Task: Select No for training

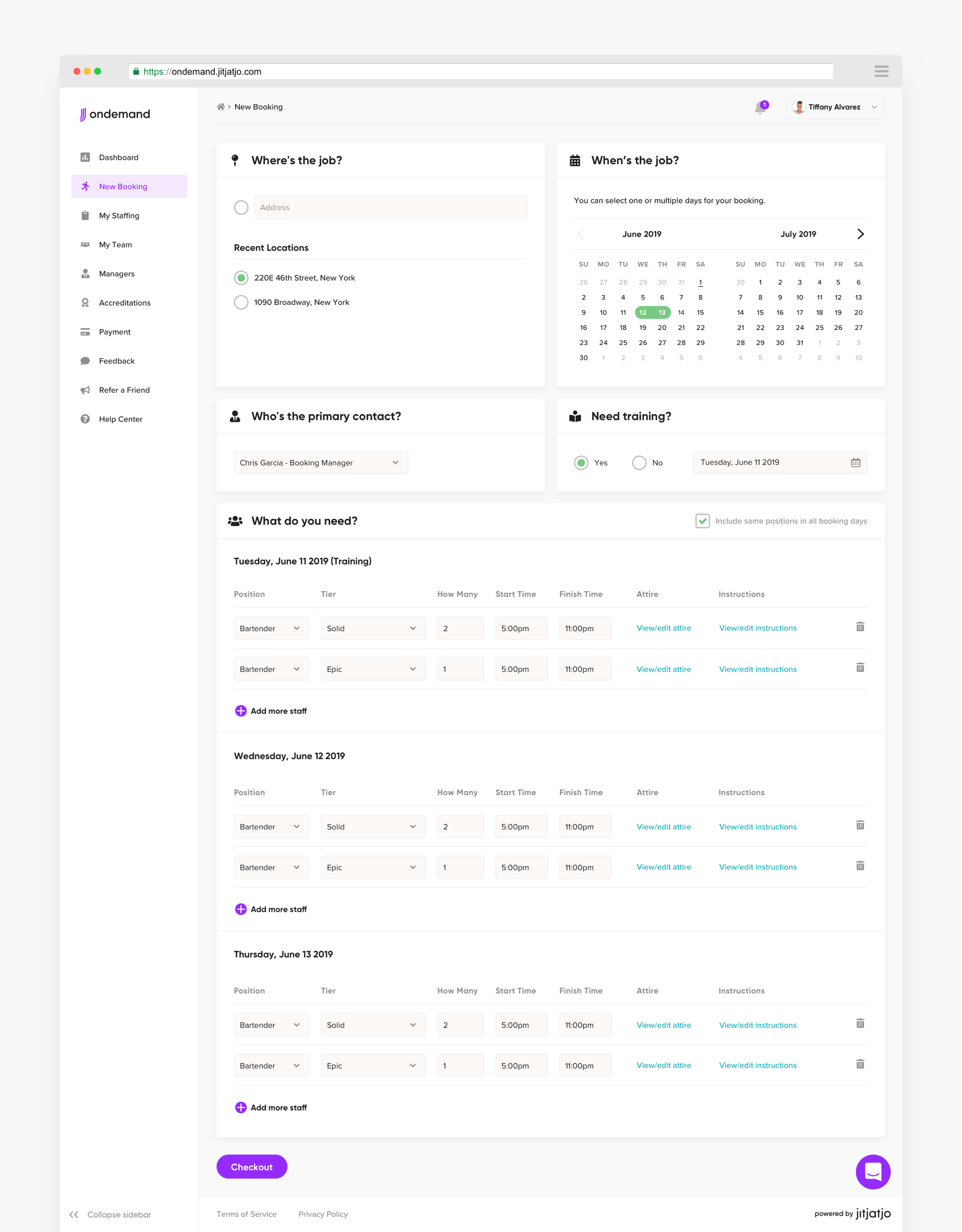Action: [x=639, y=462]
